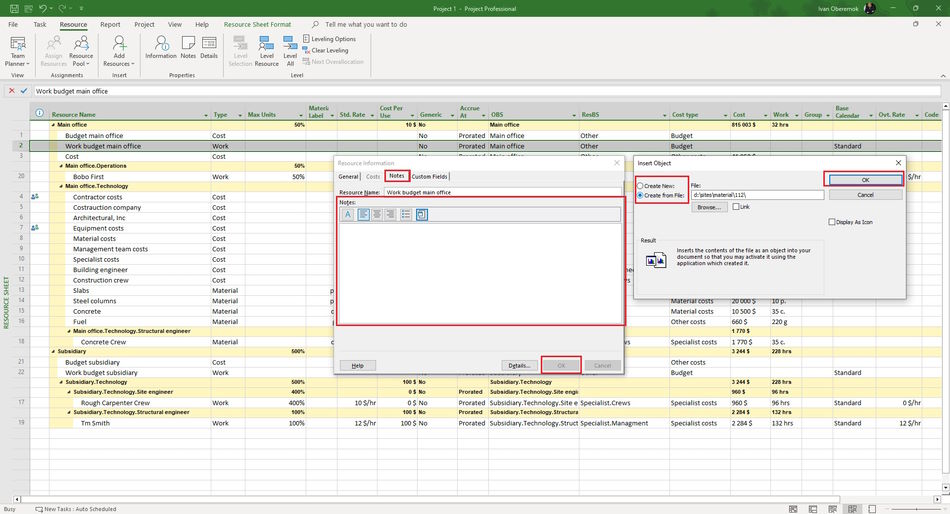Open the File menu
This screenshot has width=950, height=514.
click(13, 24)
